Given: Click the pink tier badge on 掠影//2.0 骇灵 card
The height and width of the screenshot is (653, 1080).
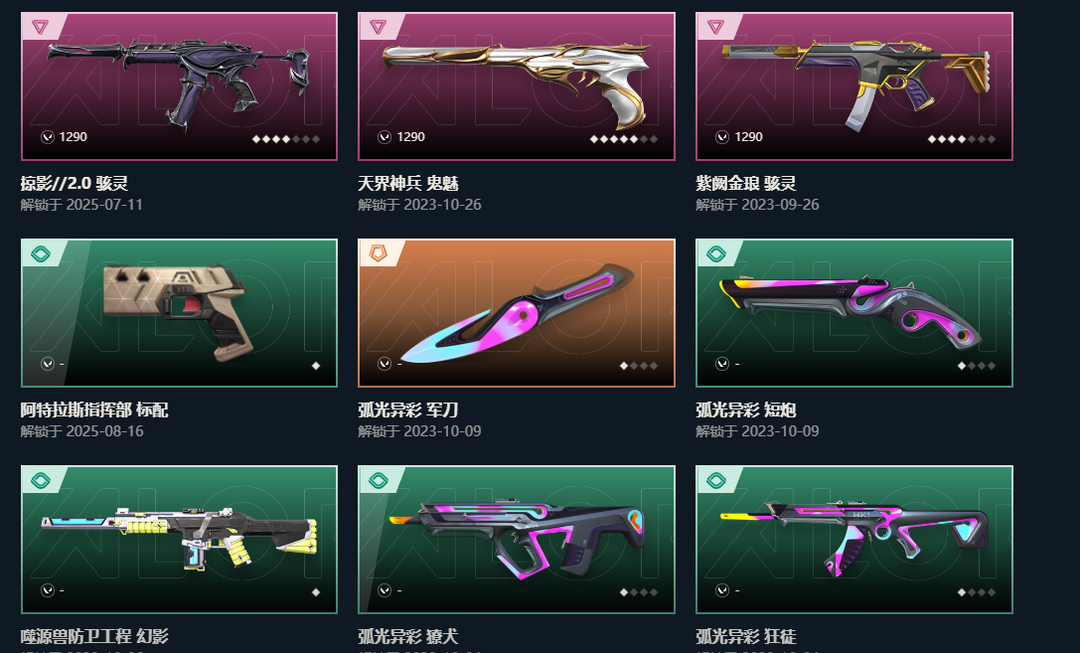Looking at the screenshot, I should tap(40, 27).
